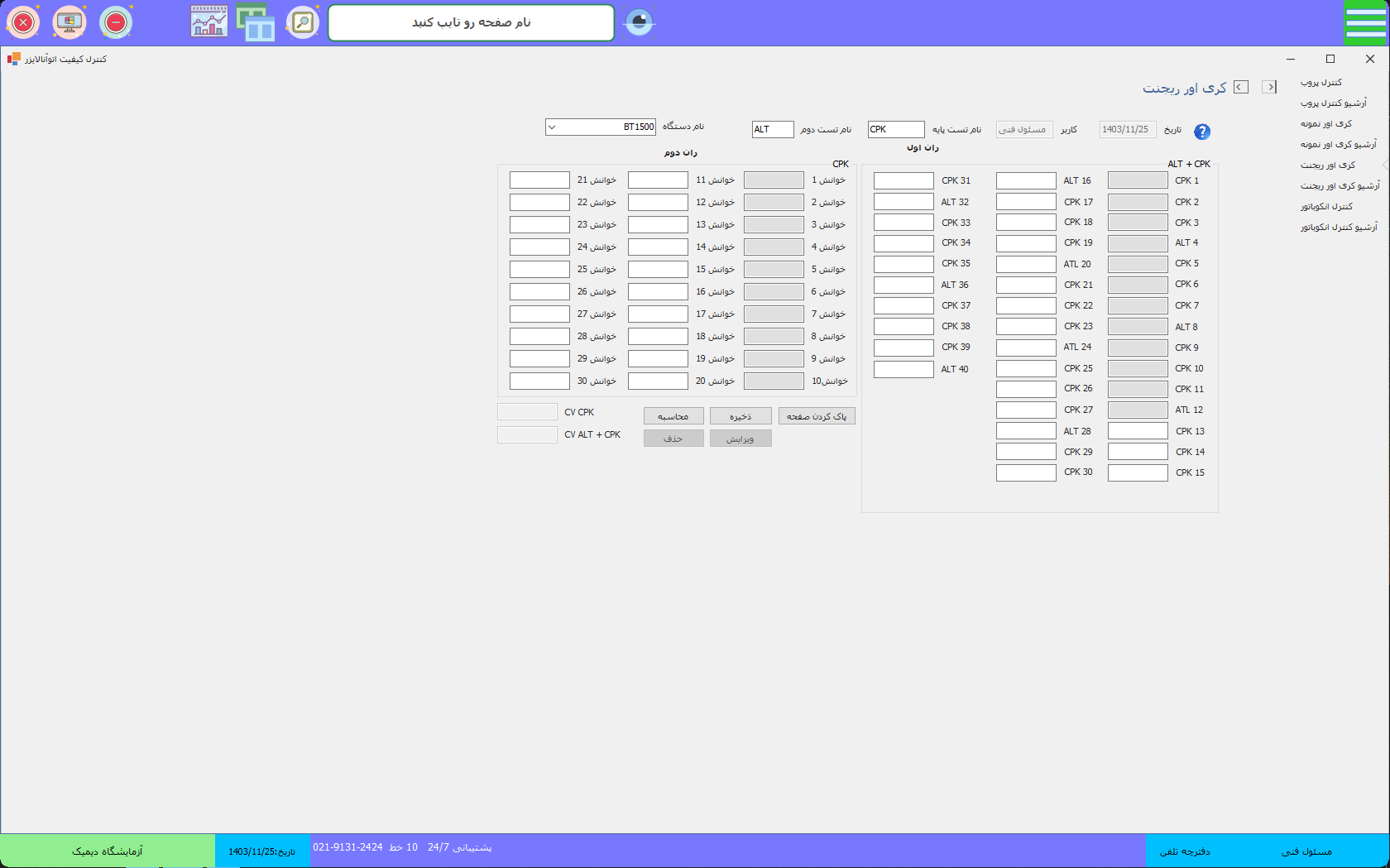The image size is (1390, 868).
Task: Click the دفترچه تلفن phonebook button
Action: [x=1185, y=851]
